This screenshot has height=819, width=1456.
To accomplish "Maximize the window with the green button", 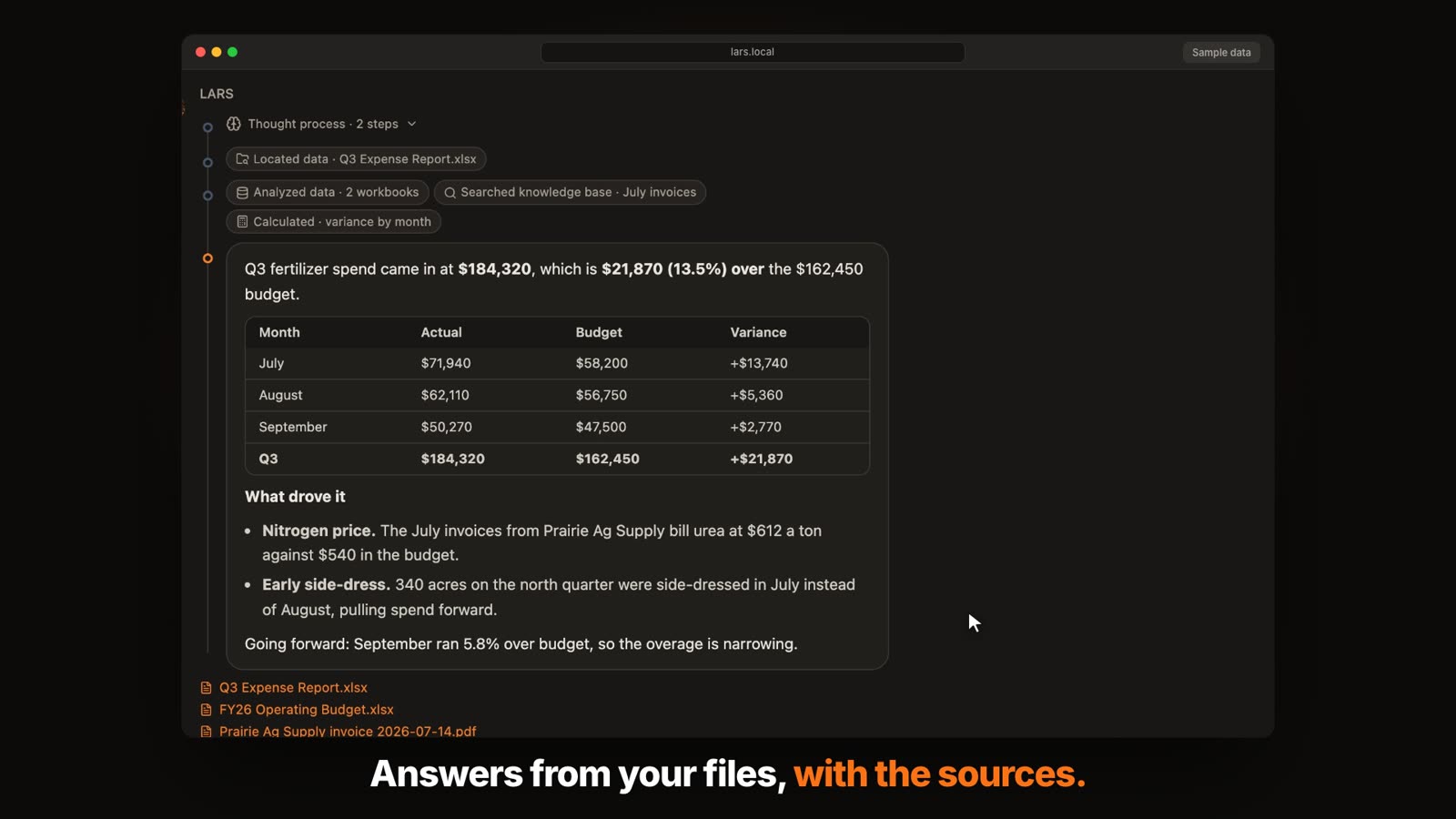I will pos(233,52).
